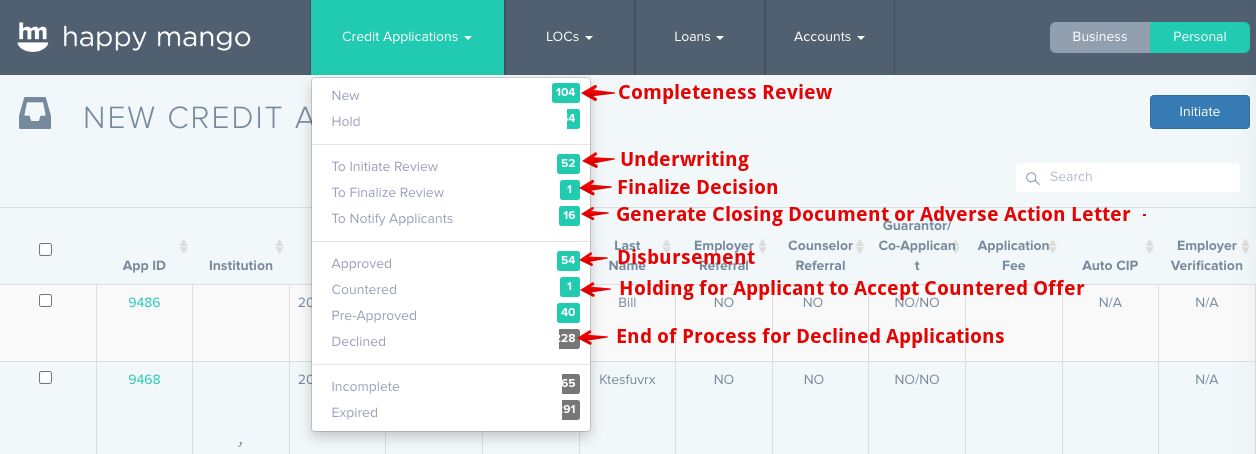
Task: Sort by App ID column arrows
Action: pos(183,247)
